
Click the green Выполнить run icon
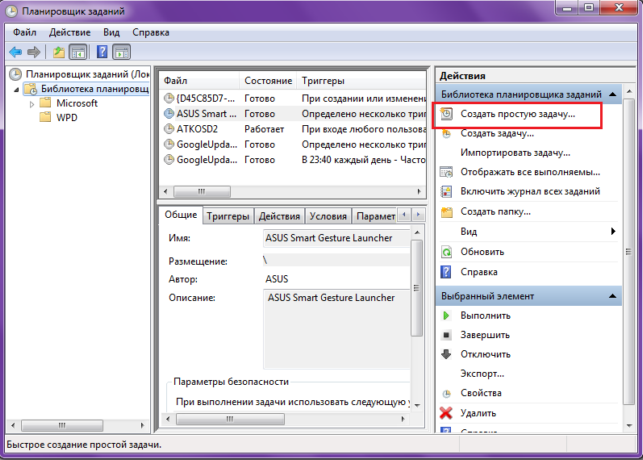[x=446, y=316]
